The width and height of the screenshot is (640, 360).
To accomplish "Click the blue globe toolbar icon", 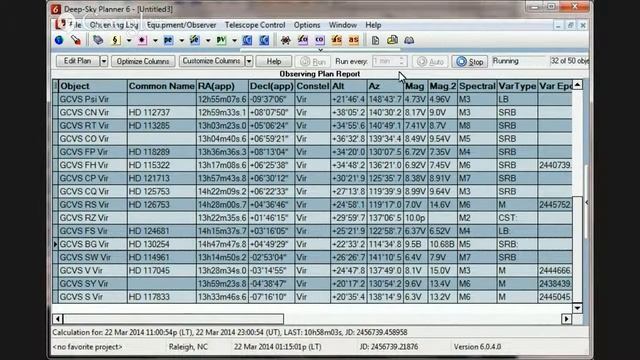I will coord(59,40).
